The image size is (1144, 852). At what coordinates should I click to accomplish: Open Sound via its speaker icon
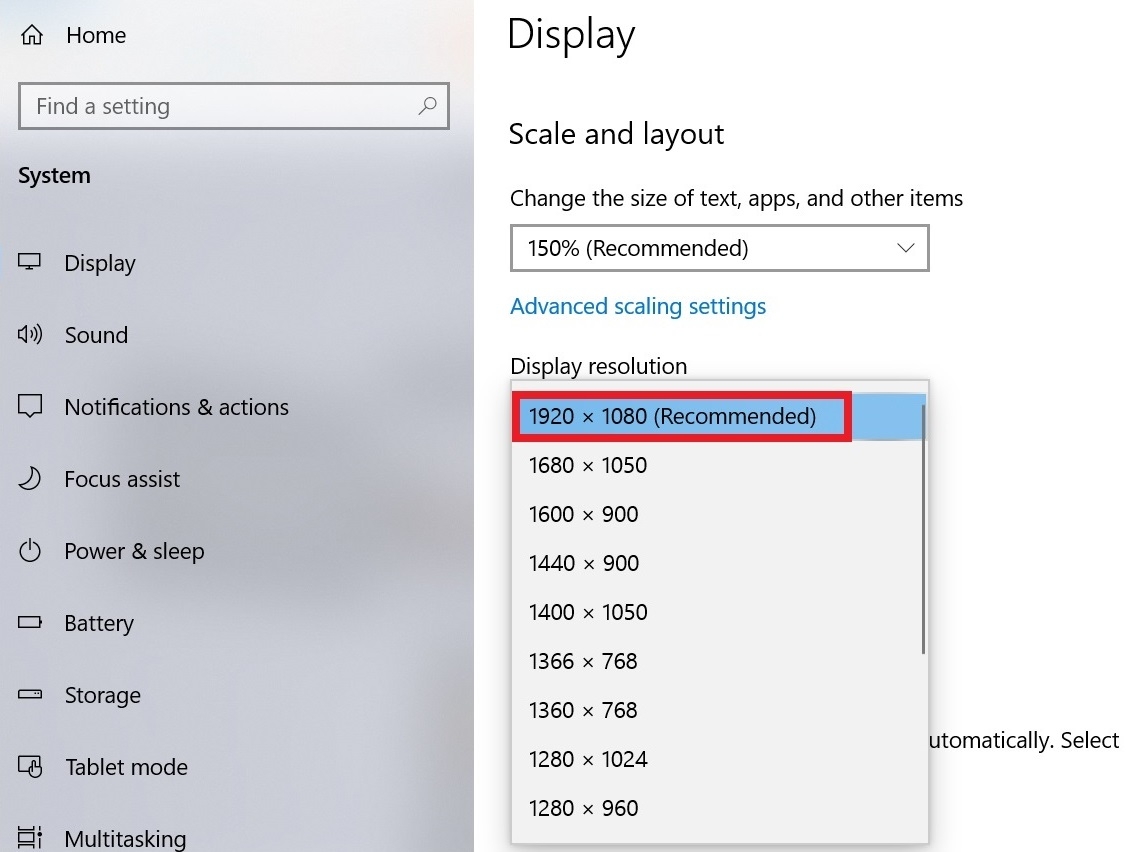[x=30, y=334]
